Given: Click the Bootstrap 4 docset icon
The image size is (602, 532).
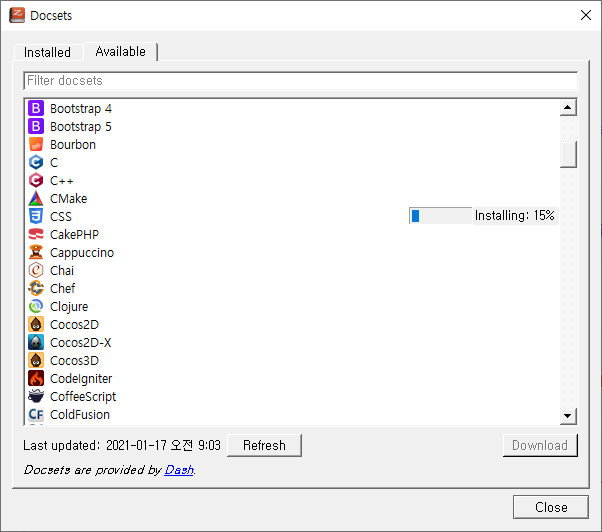Looking at the screenshot, I should 36,109.
